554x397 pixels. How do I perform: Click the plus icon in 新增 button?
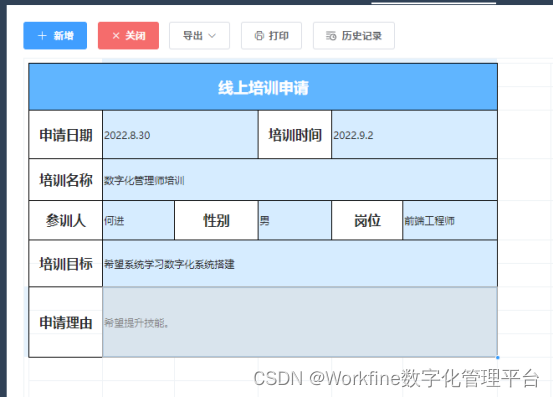pos(42,36)
